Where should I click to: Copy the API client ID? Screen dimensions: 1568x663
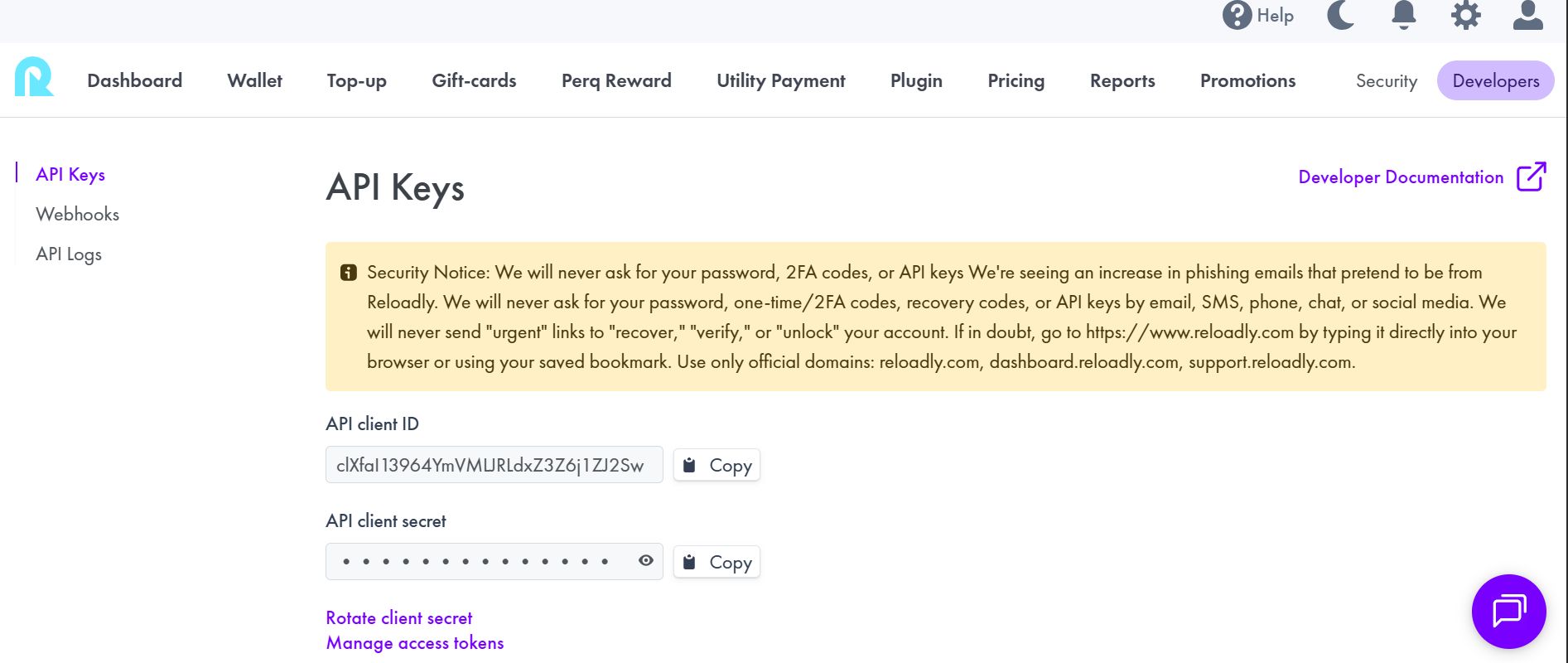click(716, 465)
